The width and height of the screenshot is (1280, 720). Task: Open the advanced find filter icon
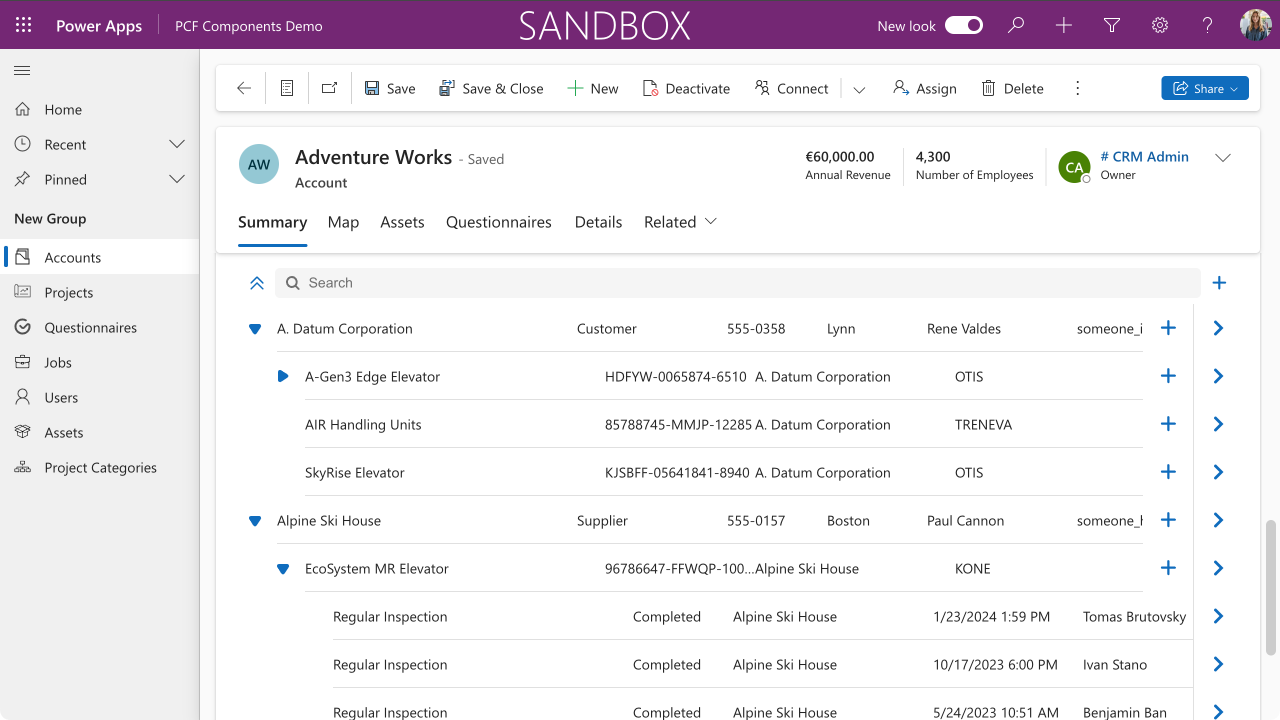coord(1112,26)
